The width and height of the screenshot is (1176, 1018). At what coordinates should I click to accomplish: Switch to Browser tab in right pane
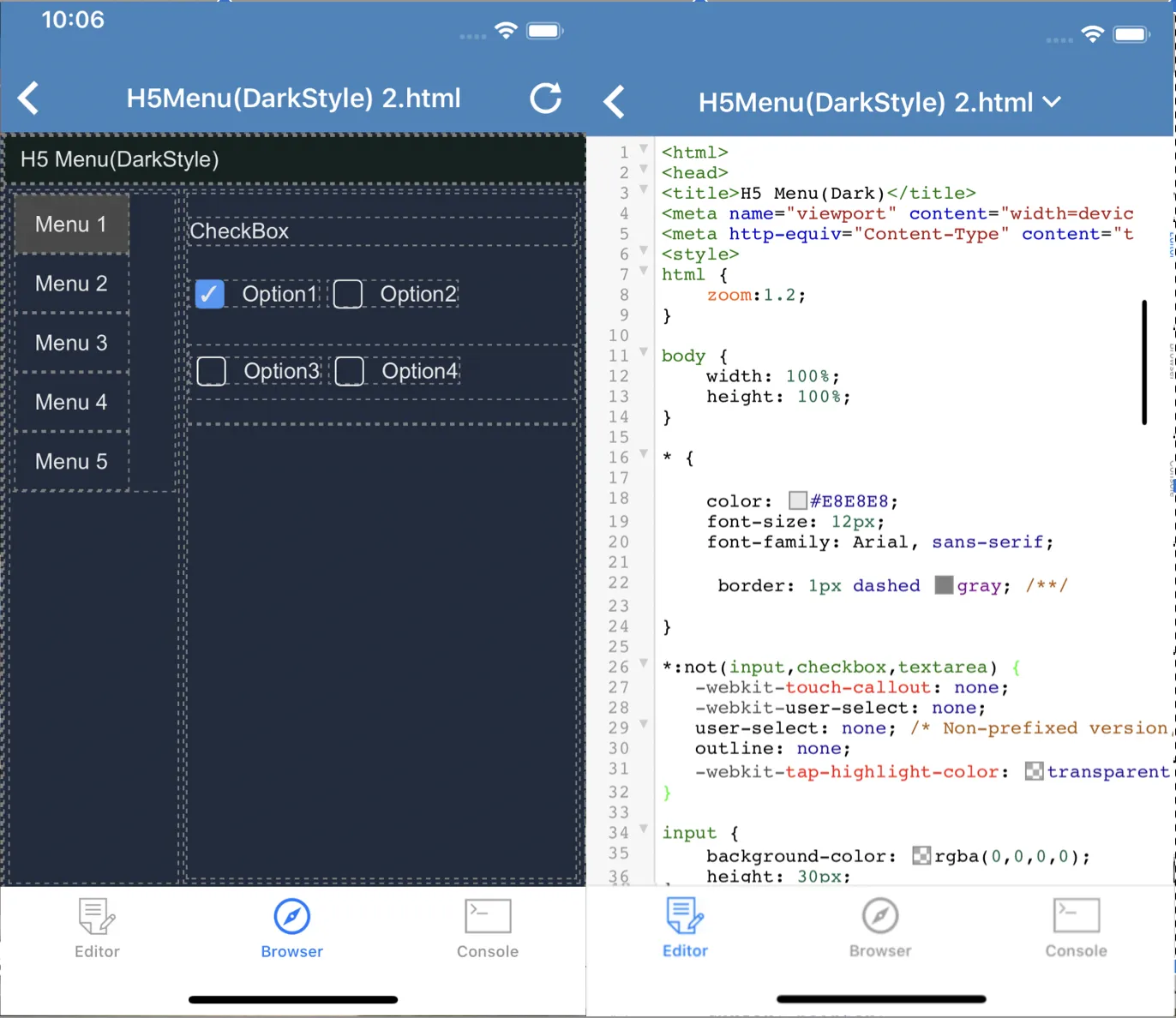[x=880, y=928]
